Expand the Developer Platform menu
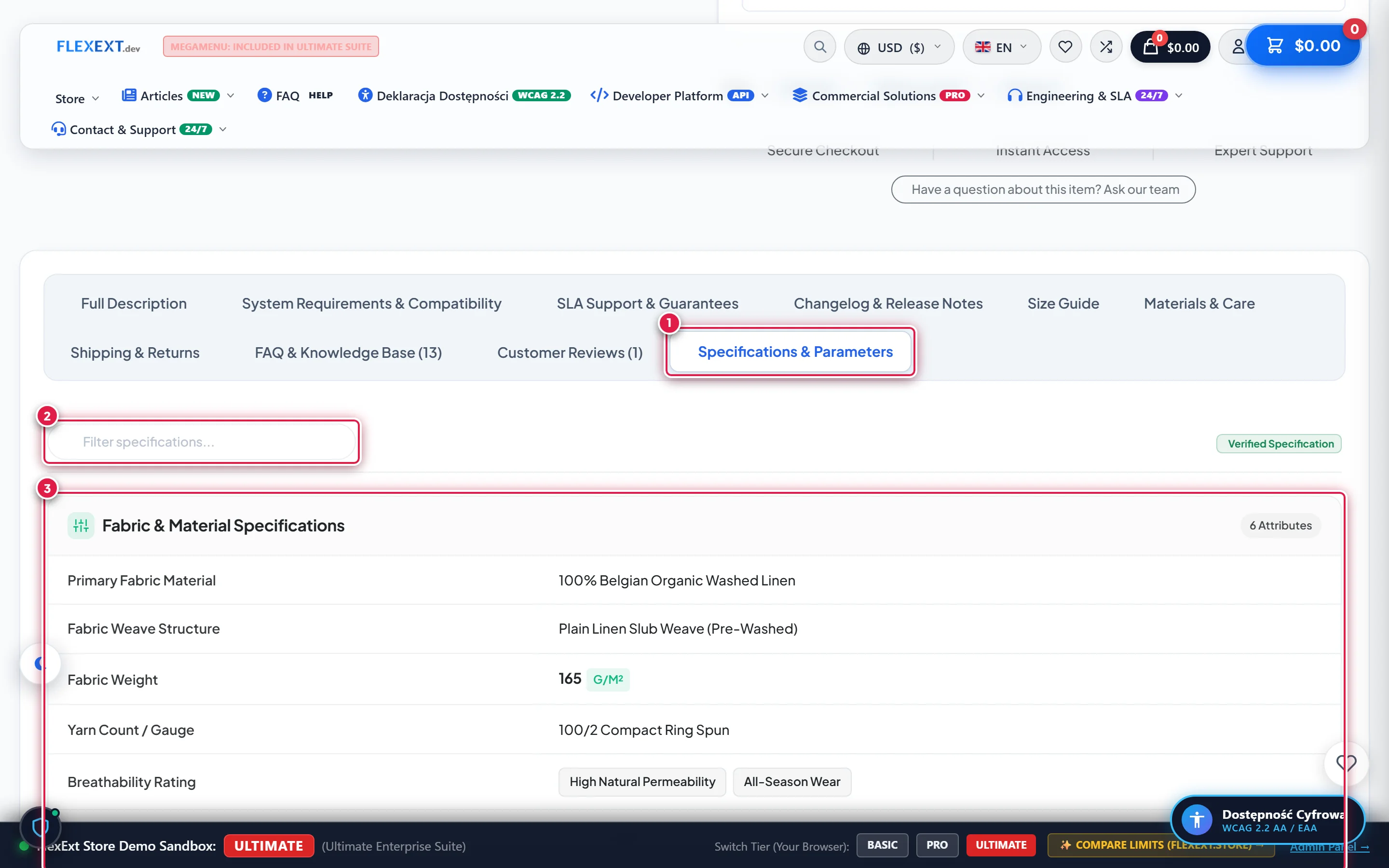Screen dimensions: 1389x868 pyautogui.click(x=680, y=96)
